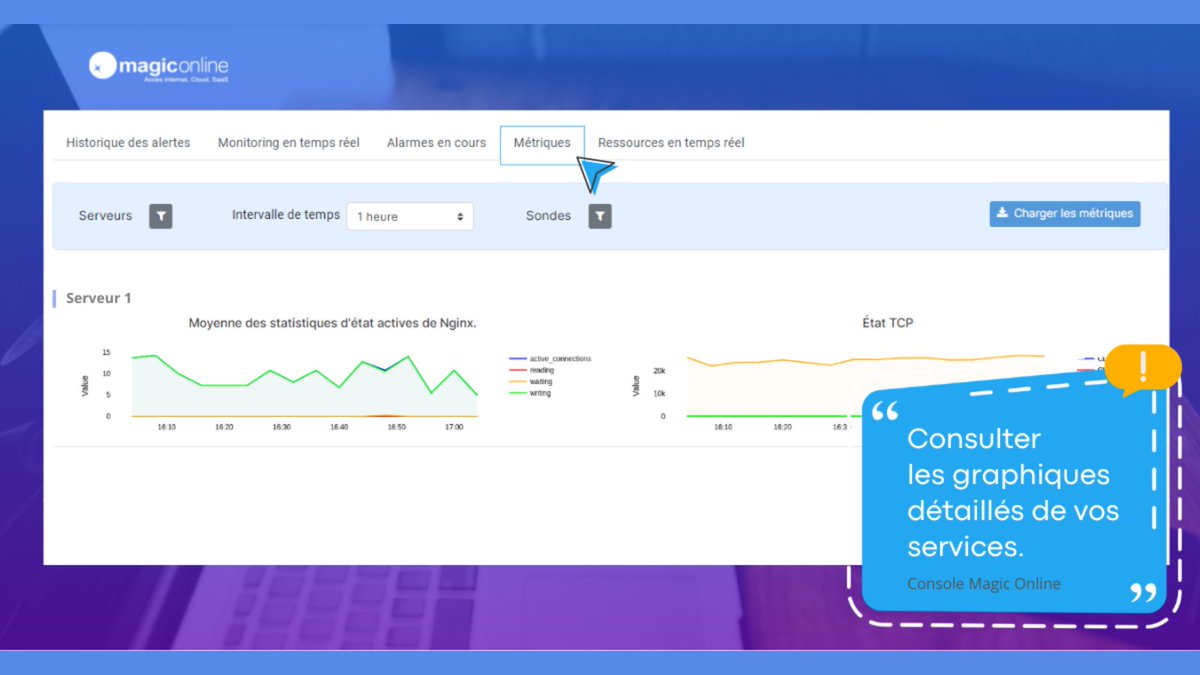The width and height of the screenshot is (1200, 675).
Task: Open the 1 heure time interval dropdown
Action: (x=410, y=216)
